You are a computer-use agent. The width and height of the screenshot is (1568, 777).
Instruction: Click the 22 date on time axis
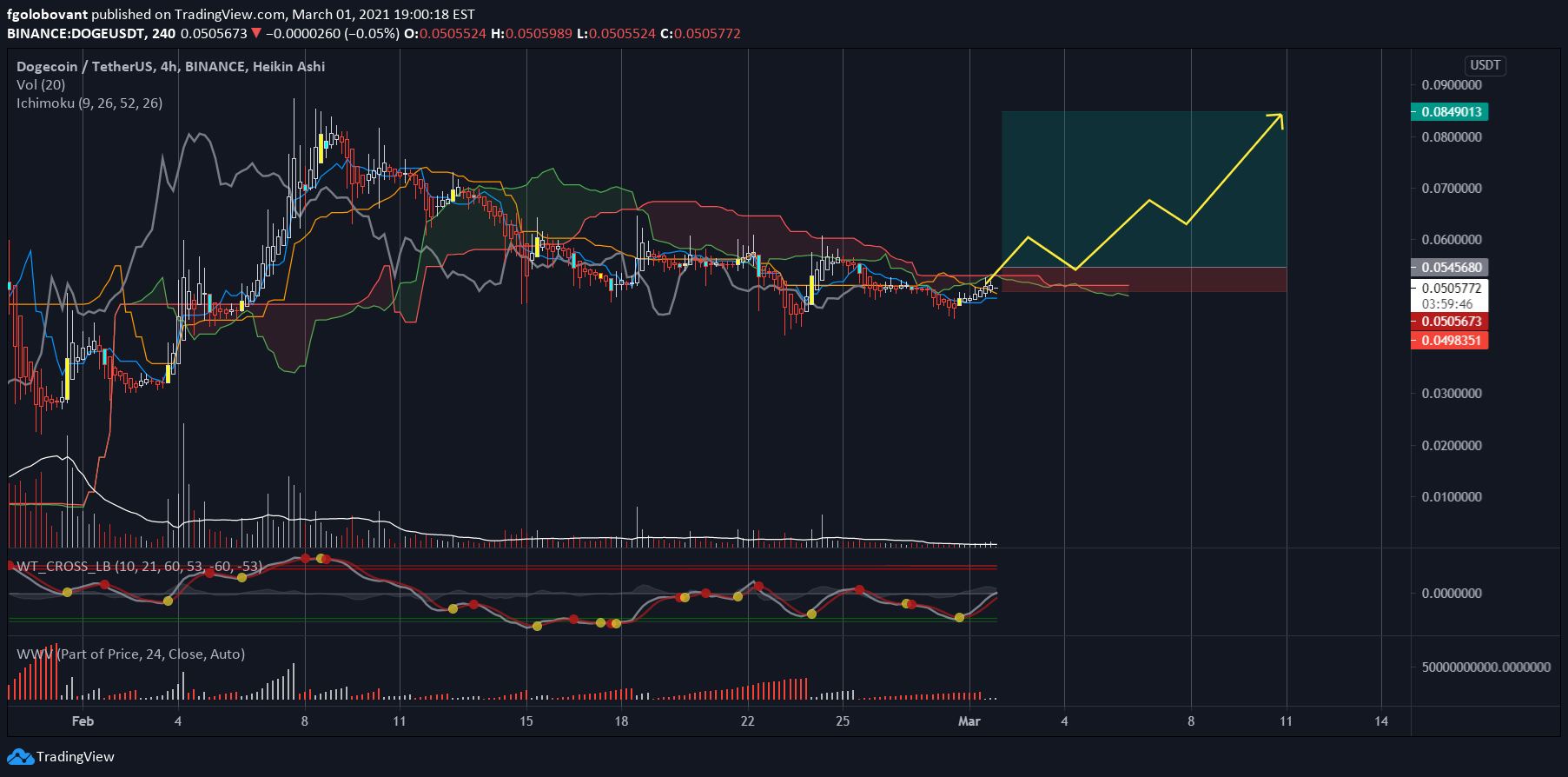pyautogui.click(x=748, y=721)
